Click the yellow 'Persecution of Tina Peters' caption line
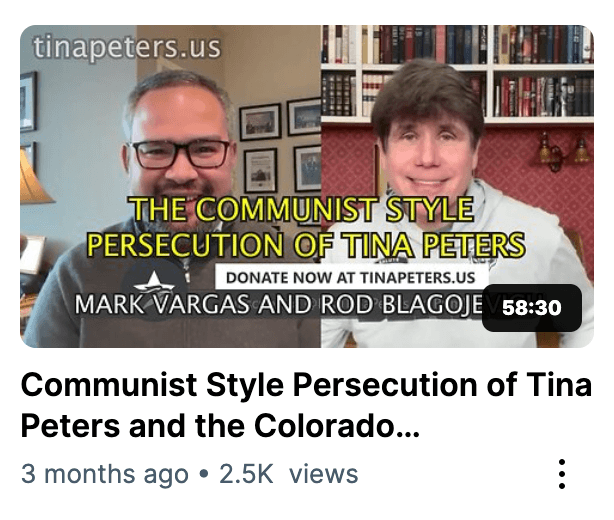 305,245
